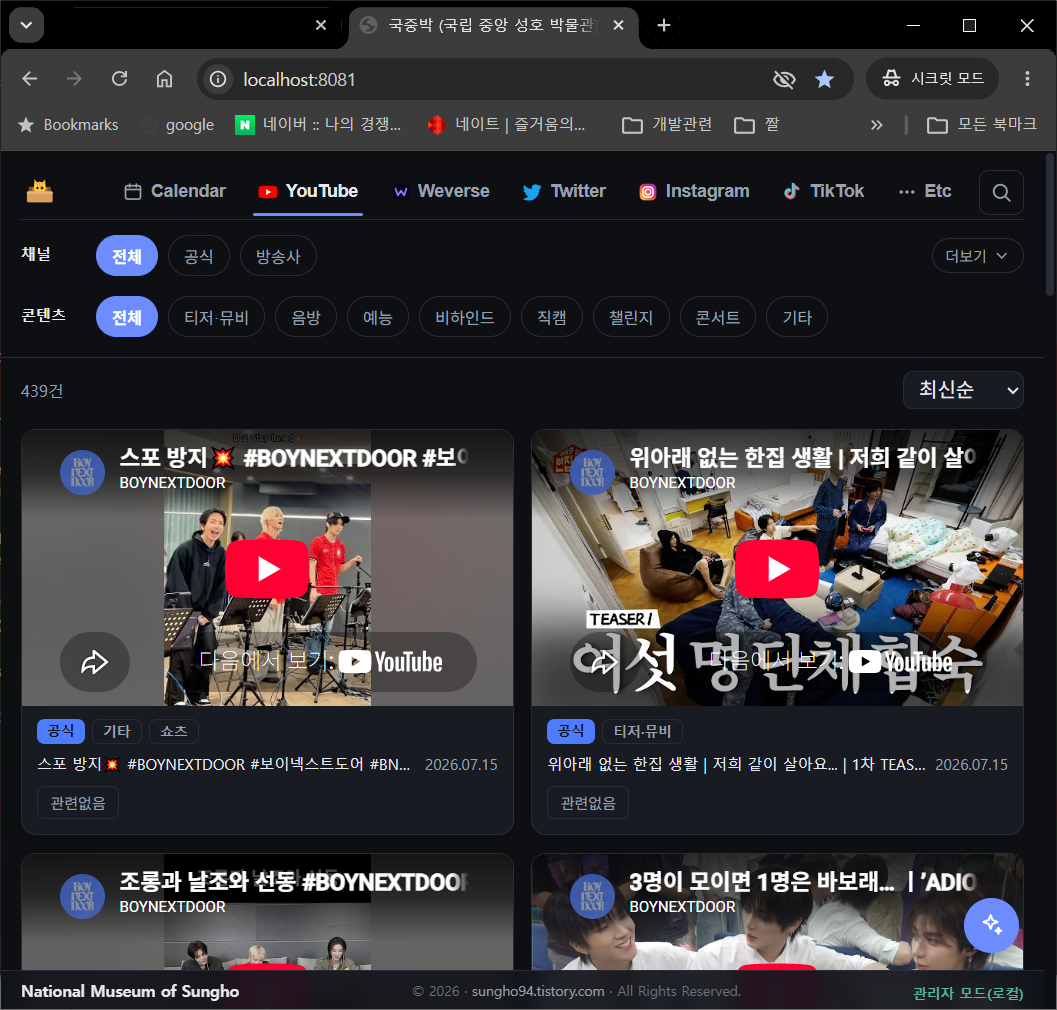Open the search magnifier in the site header
Screen dimensions: 1057x1010
[1001, 193]
